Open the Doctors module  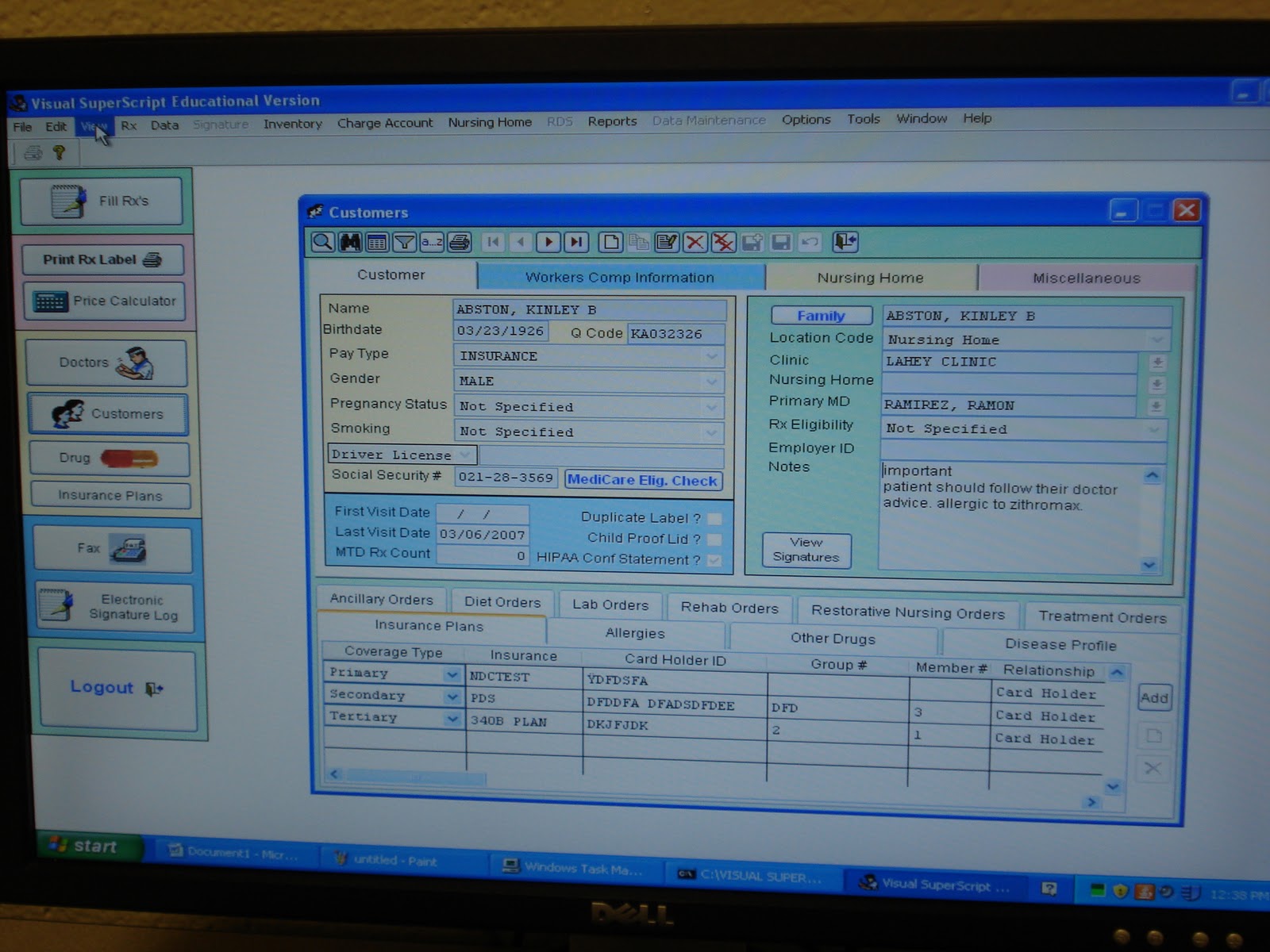pos(106,363)
